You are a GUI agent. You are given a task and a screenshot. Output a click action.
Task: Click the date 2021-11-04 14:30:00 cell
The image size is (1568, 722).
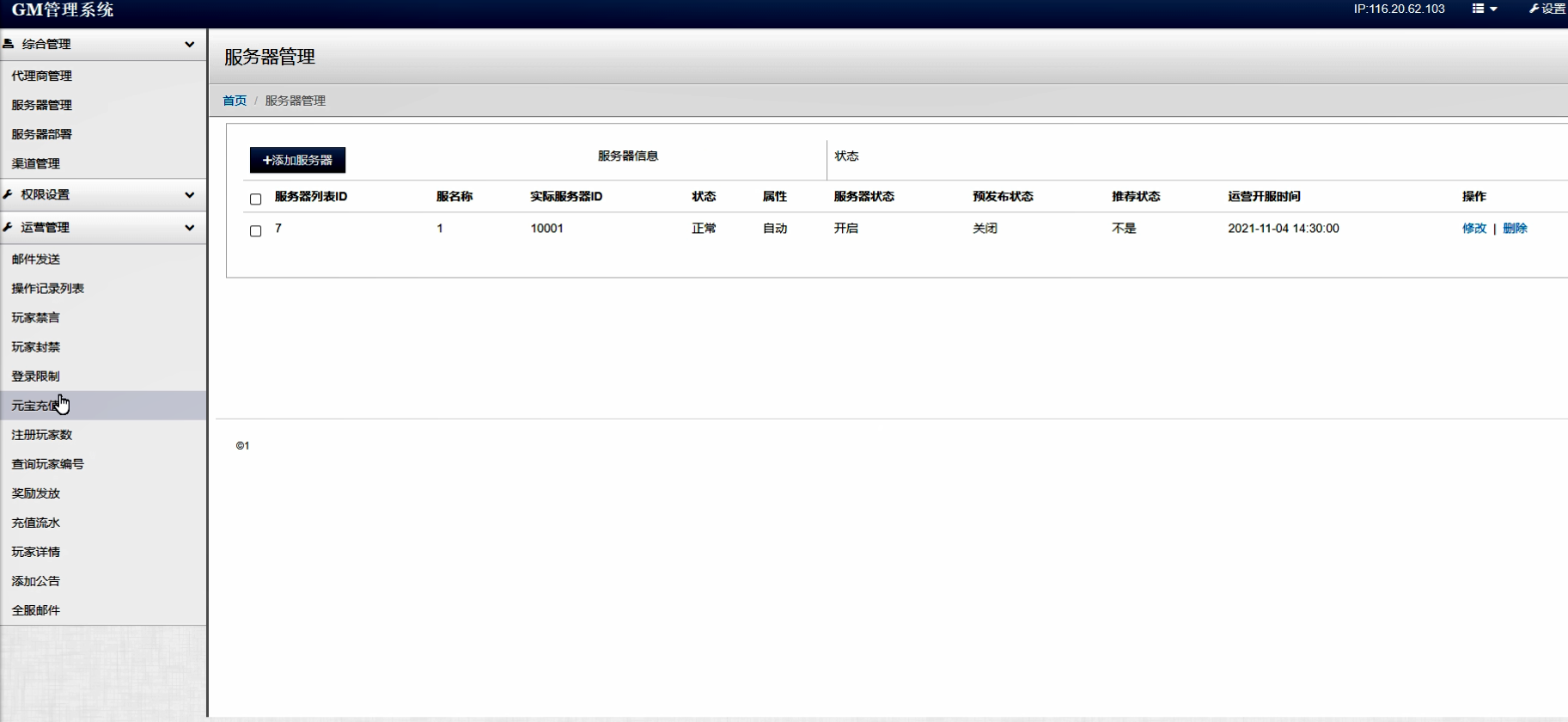point(1284,228)
